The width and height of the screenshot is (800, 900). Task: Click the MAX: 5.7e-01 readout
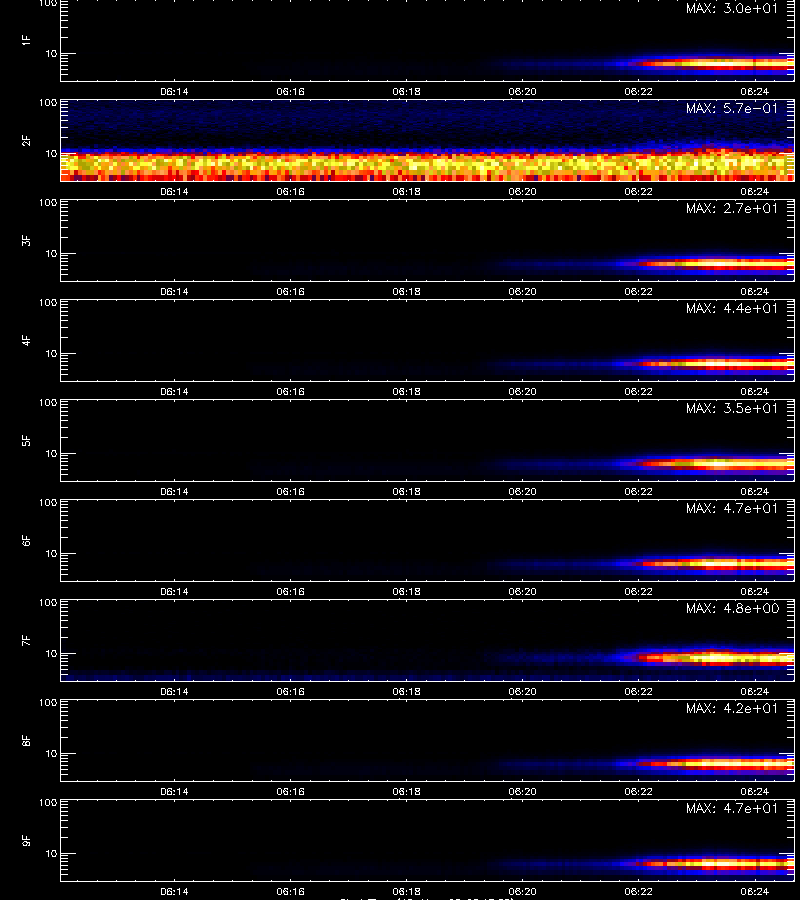(x=732, y=108)
